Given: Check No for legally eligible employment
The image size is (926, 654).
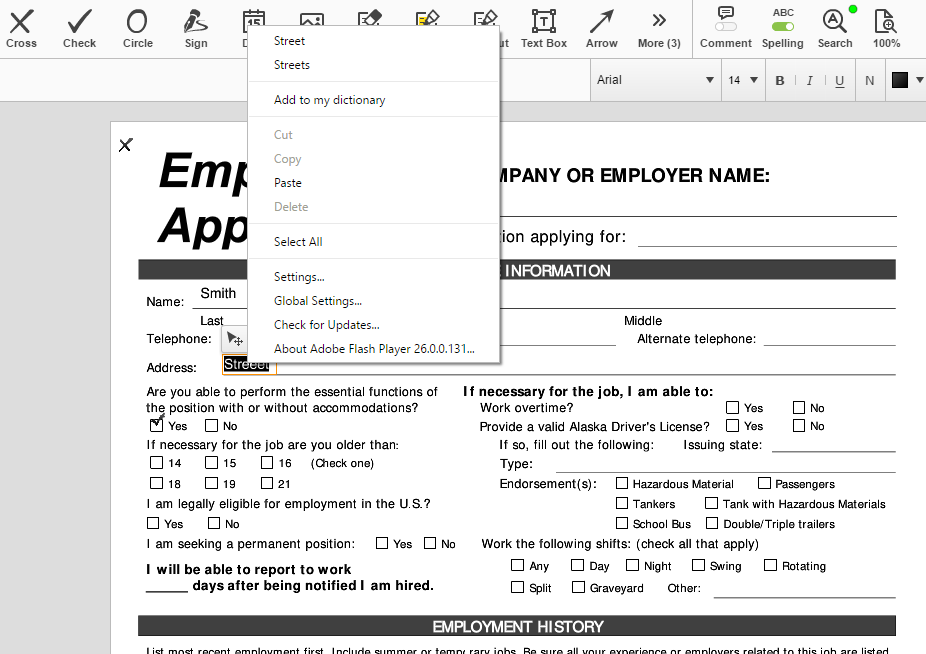Looking at the screenshot, I should coord(214,523).
